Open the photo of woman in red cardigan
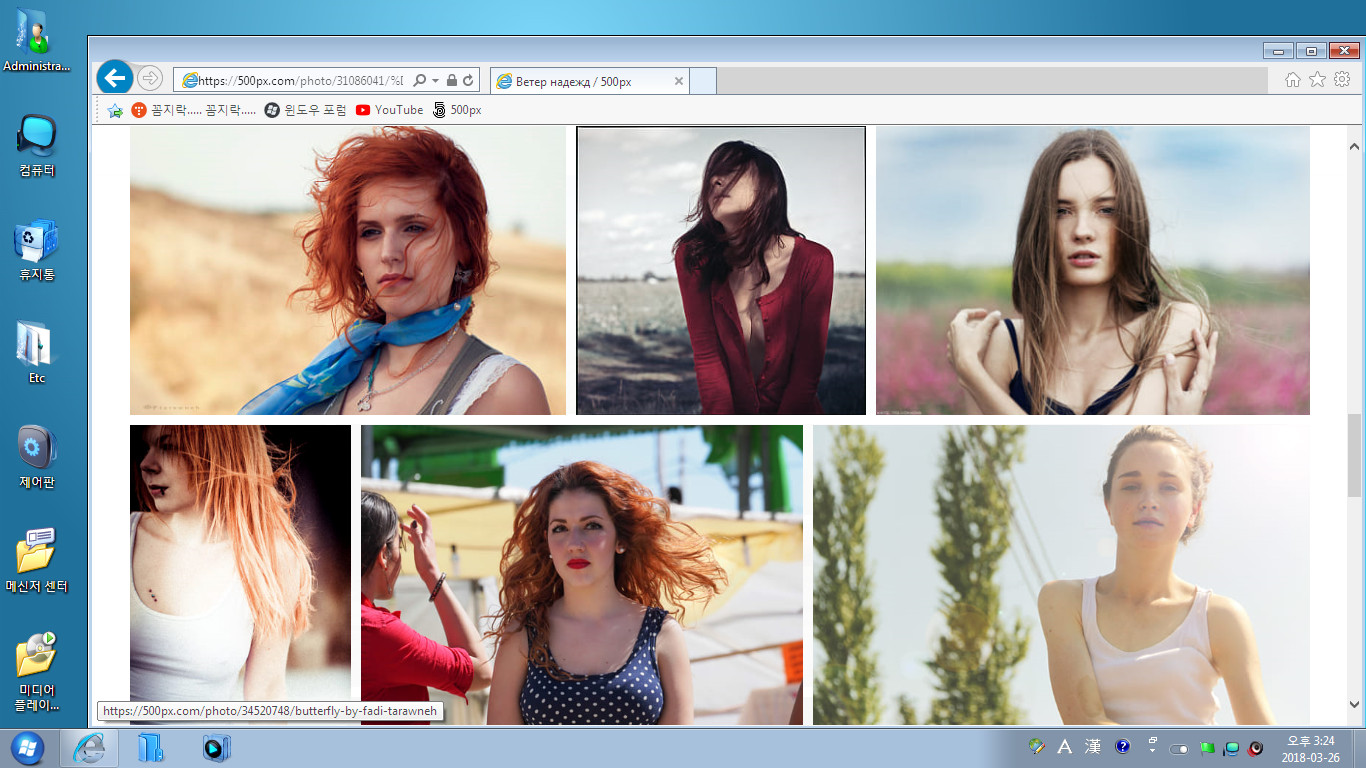This screenshot has width=1366, height=768. click(721, 270)
